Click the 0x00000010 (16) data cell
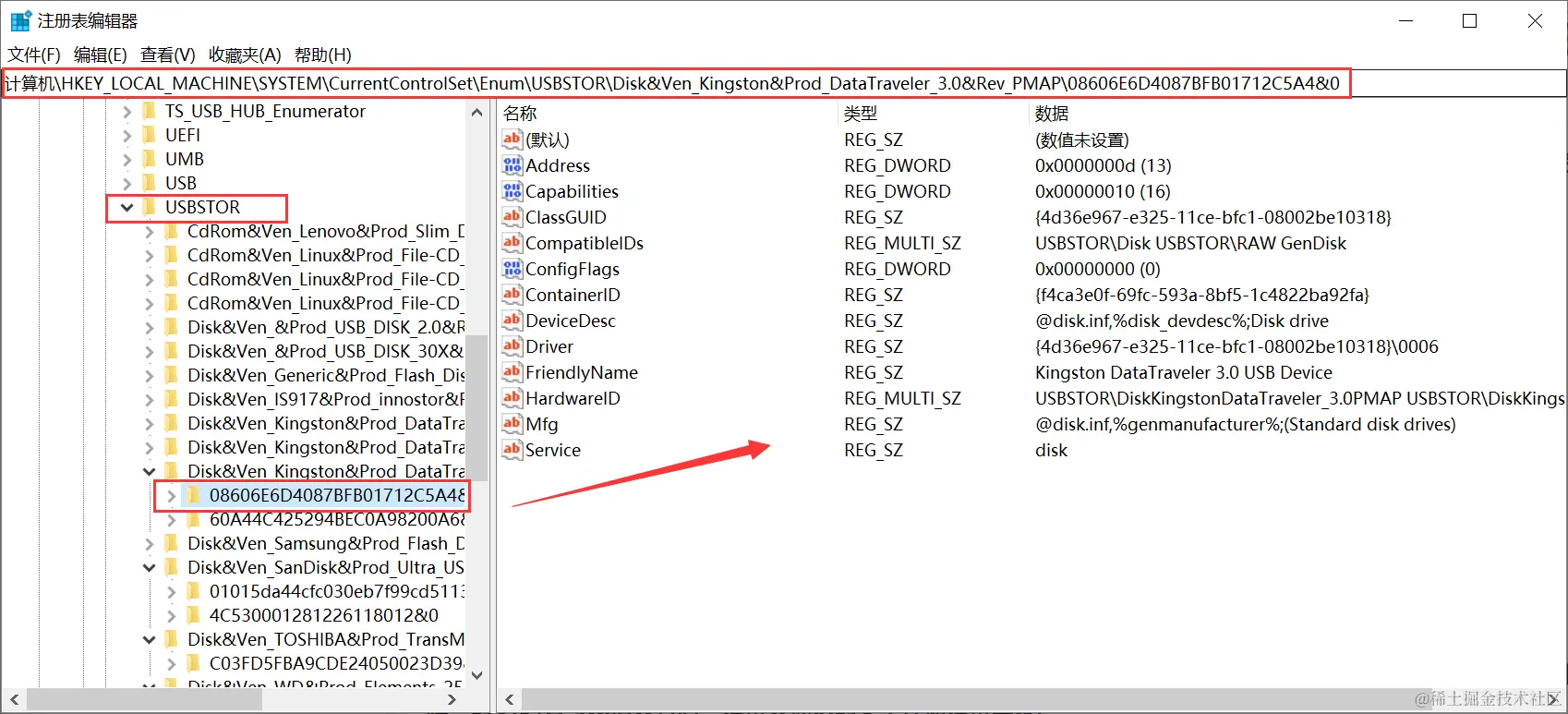Viewport: 1568px width, 714px height. pyautogui.click(x=1103, y=191)
